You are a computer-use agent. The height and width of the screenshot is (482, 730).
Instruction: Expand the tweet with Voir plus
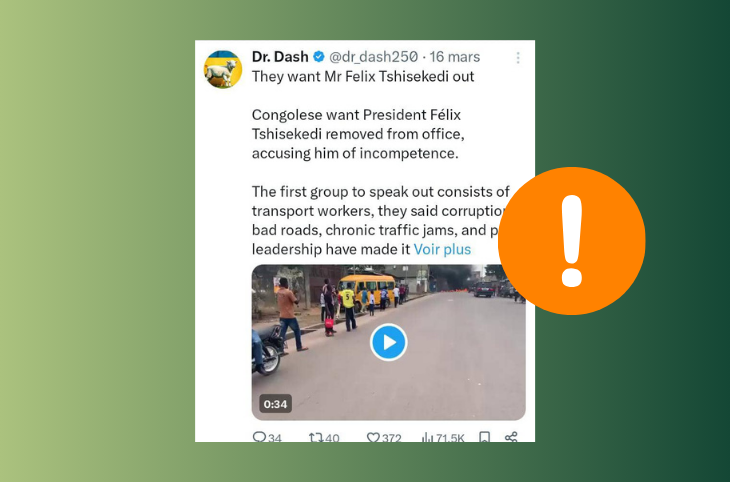tap(442, 250)
